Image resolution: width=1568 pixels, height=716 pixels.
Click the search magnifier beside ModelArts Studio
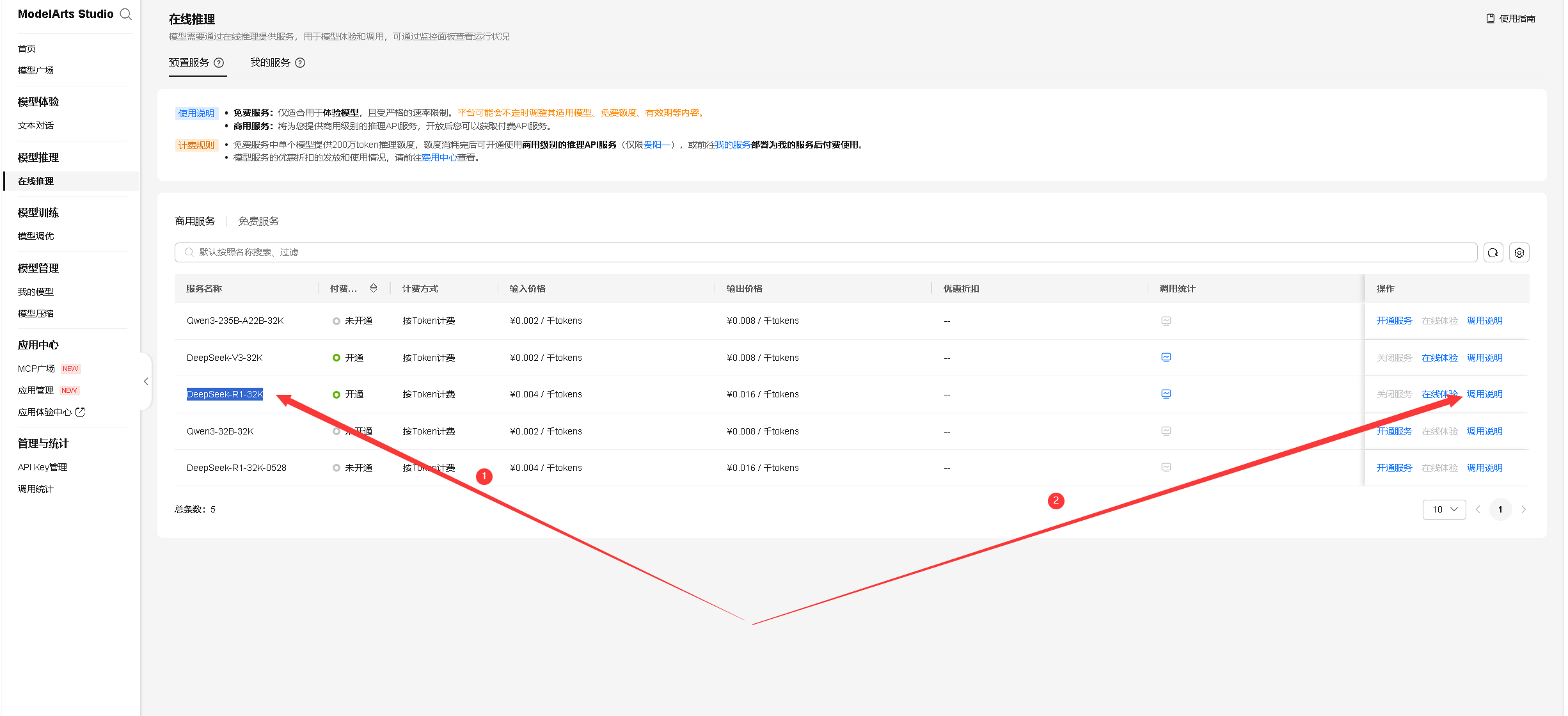(125, 14)
